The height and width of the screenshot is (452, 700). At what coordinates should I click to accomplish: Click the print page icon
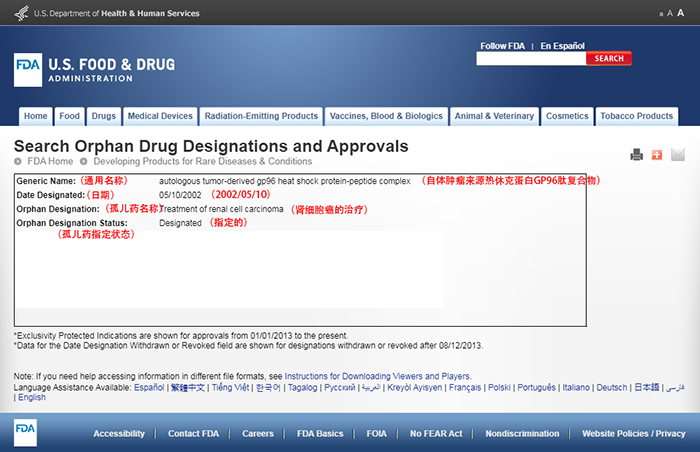(636, 155)
